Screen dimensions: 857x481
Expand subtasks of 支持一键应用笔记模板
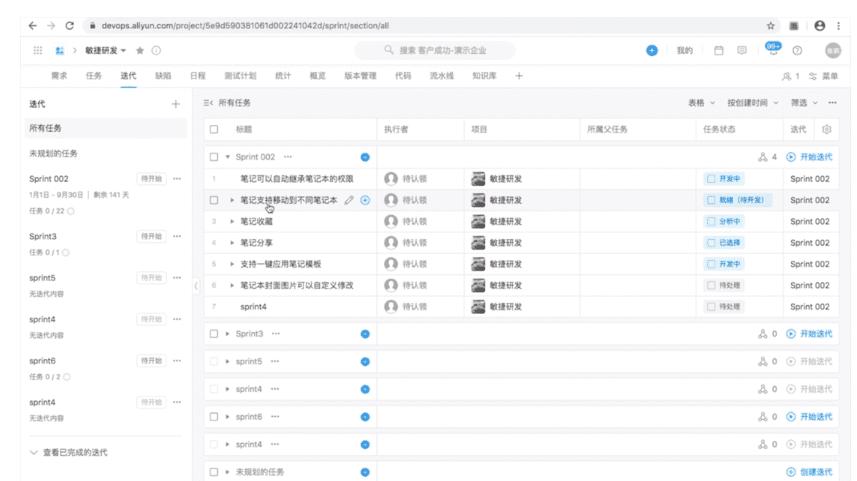coord(232,264)
